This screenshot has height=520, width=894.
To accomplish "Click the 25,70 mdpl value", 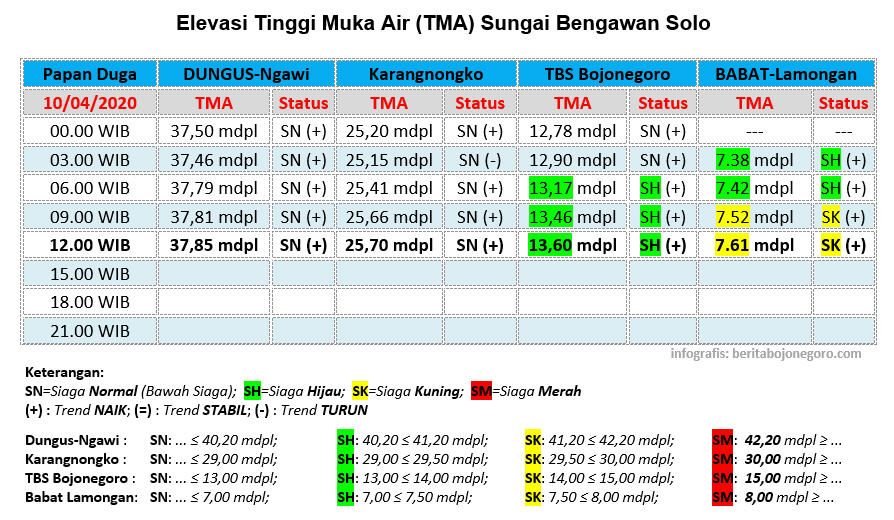I will click(389, 245).
